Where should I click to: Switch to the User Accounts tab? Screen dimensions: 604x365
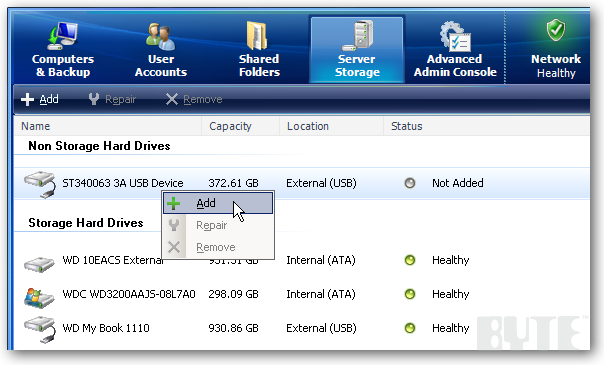coord(161,50)
